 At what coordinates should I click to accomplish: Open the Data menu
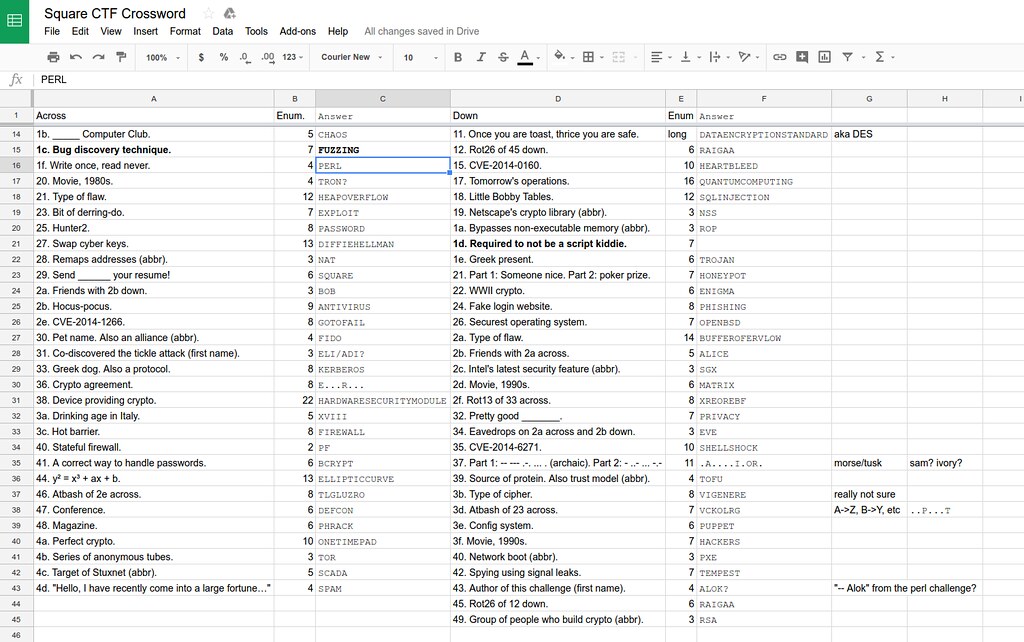(x=222, y=31)
